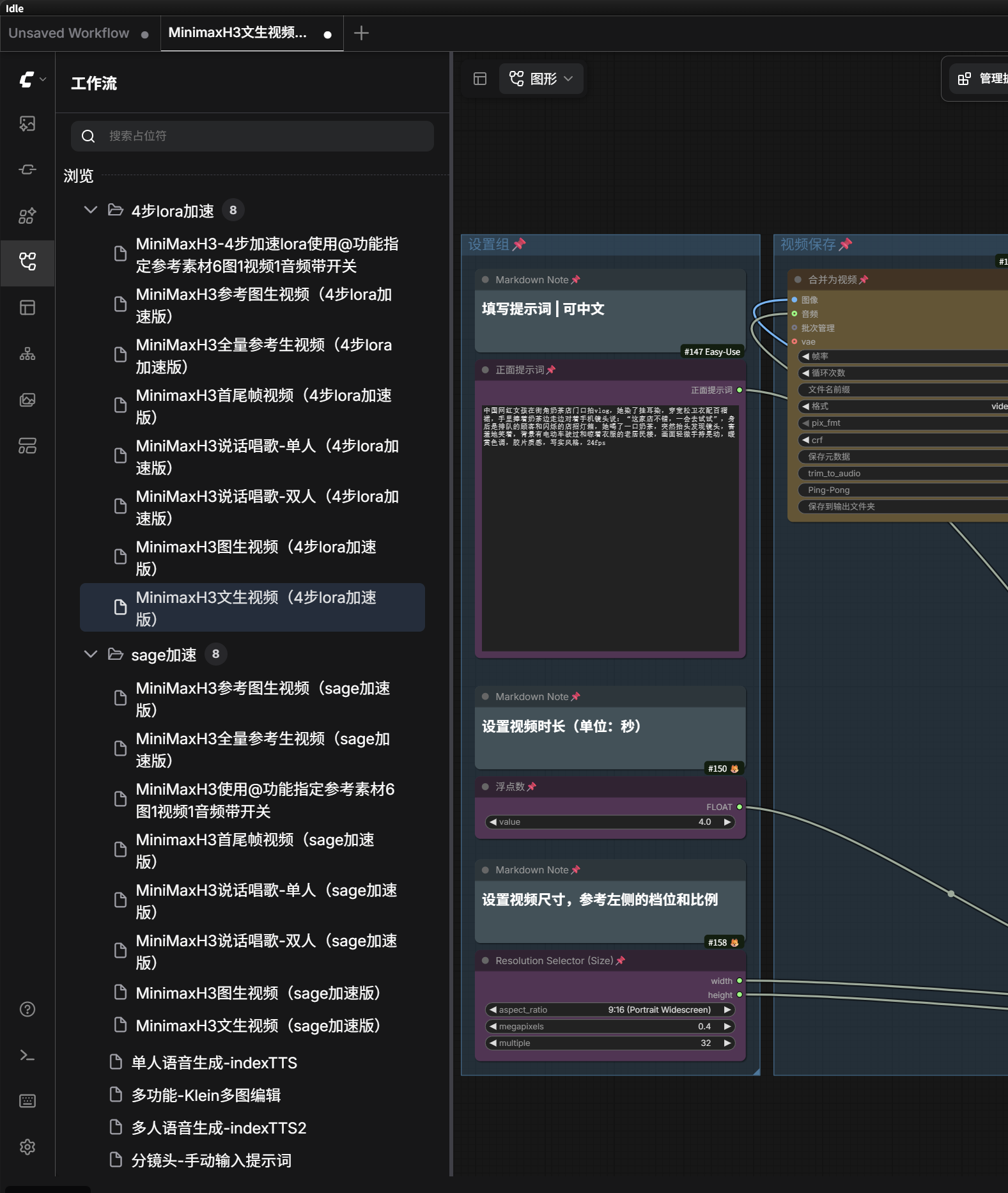Screen dimensions: 1008x1193
Task: Collapse the 浮点数 node via its title dot
Action: (x=485, y=787)
